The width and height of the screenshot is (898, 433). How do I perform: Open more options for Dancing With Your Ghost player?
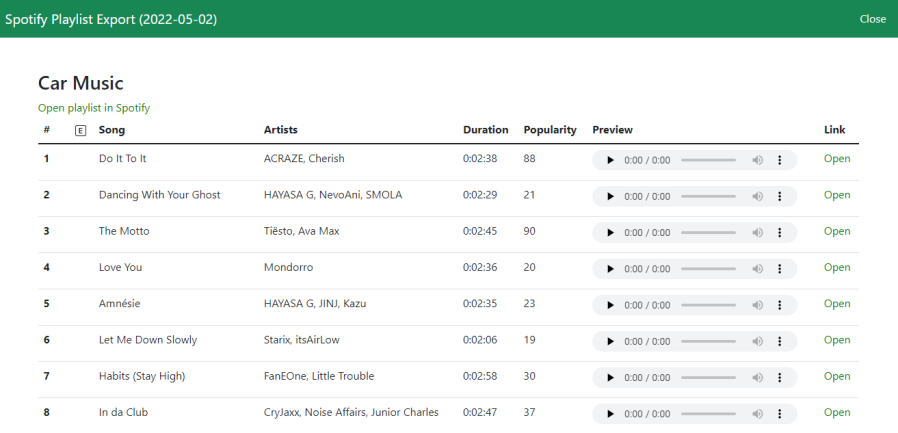click(x=779, y=196)
